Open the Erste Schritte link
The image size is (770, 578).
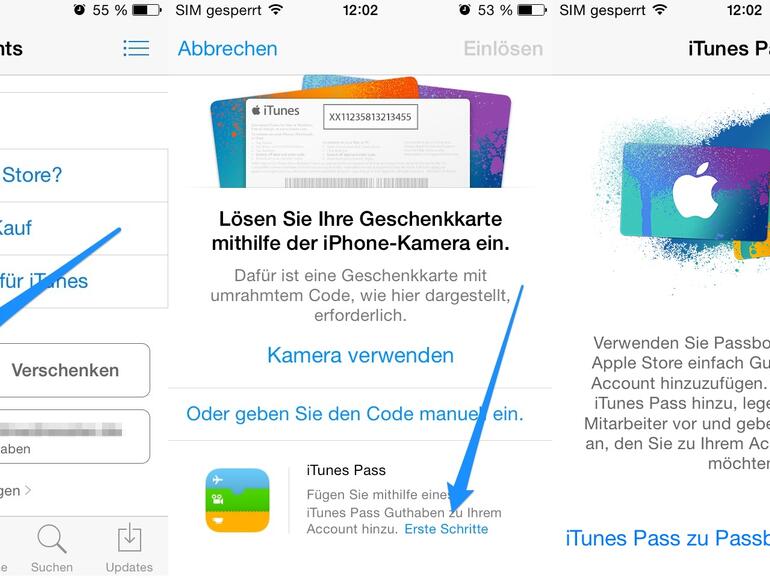[x=446, y=529]
